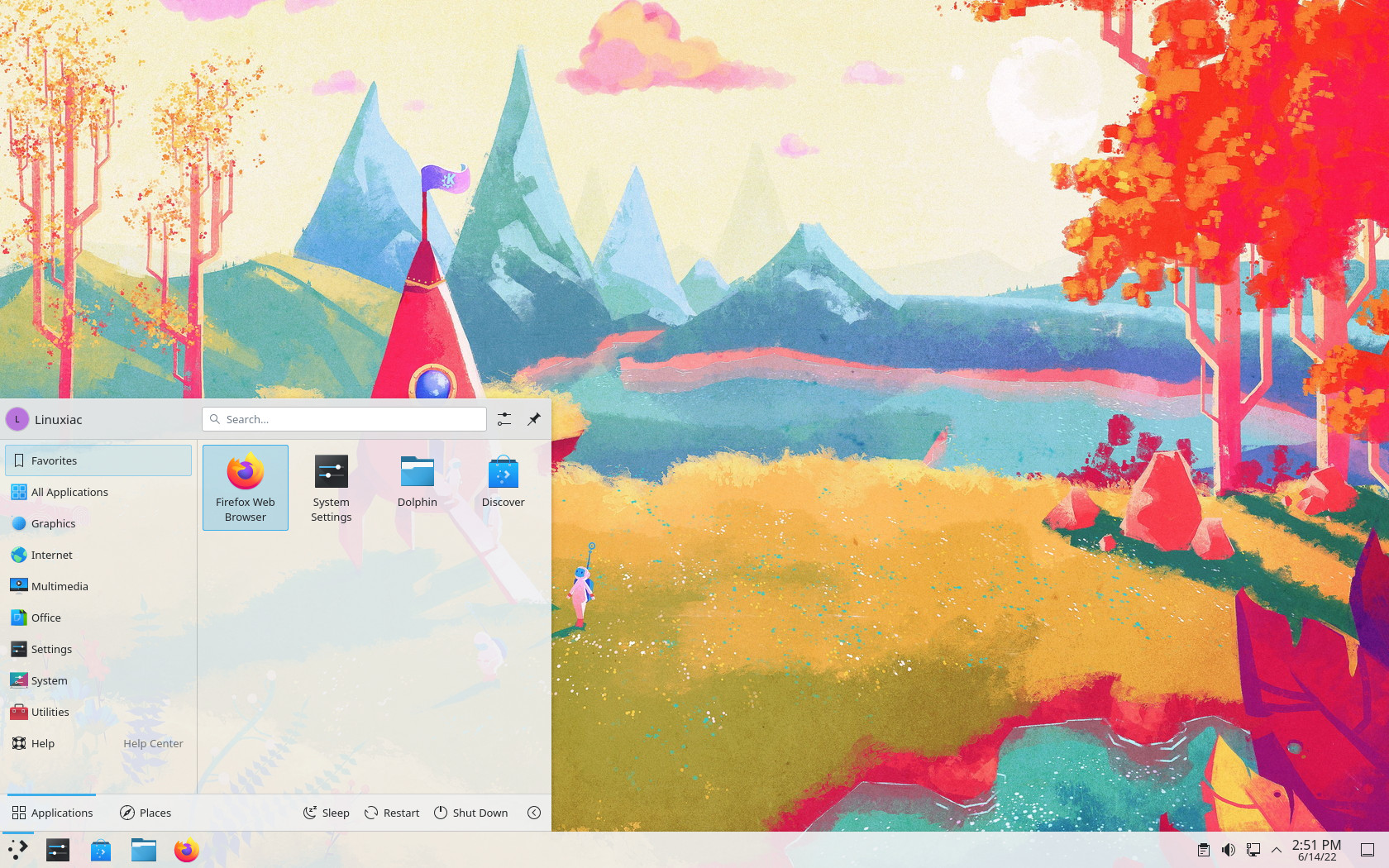Click the show desktop button

(1368, 850)
